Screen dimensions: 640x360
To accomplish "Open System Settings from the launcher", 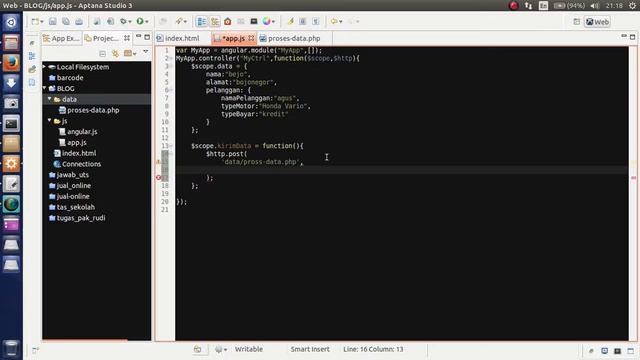I will (11, 164).
